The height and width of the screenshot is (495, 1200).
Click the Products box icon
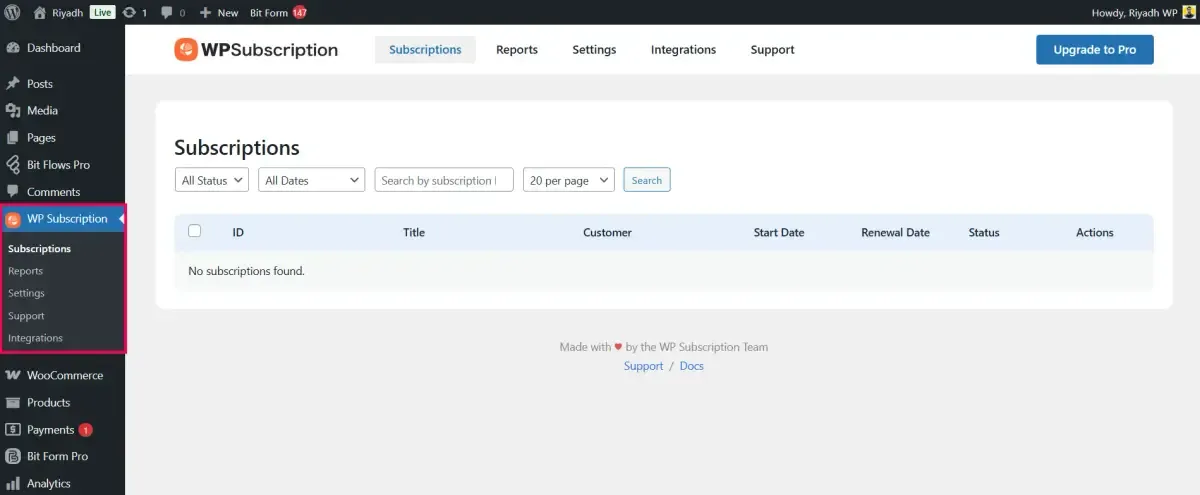[x=13, y=403]
